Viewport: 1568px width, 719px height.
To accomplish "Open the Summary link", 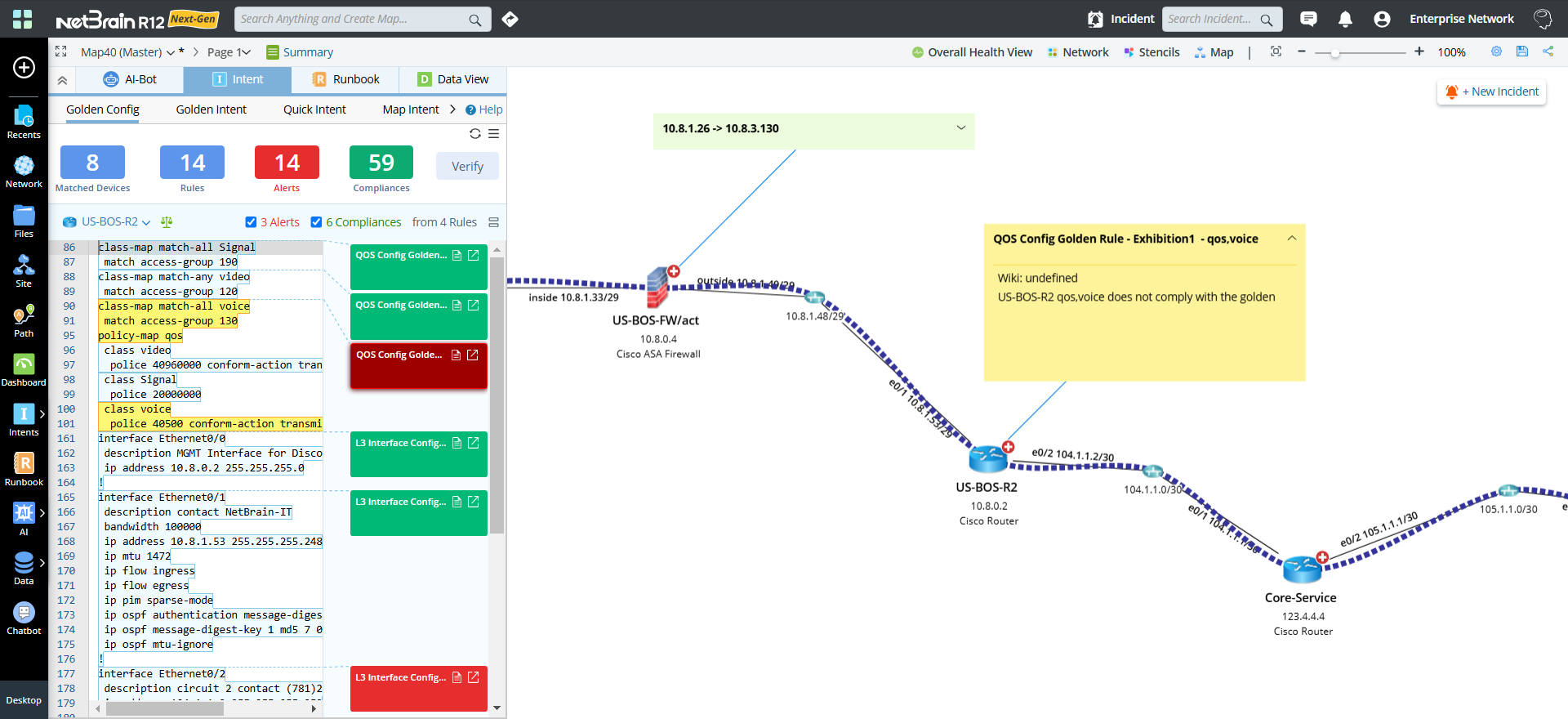I will [300, 51].
